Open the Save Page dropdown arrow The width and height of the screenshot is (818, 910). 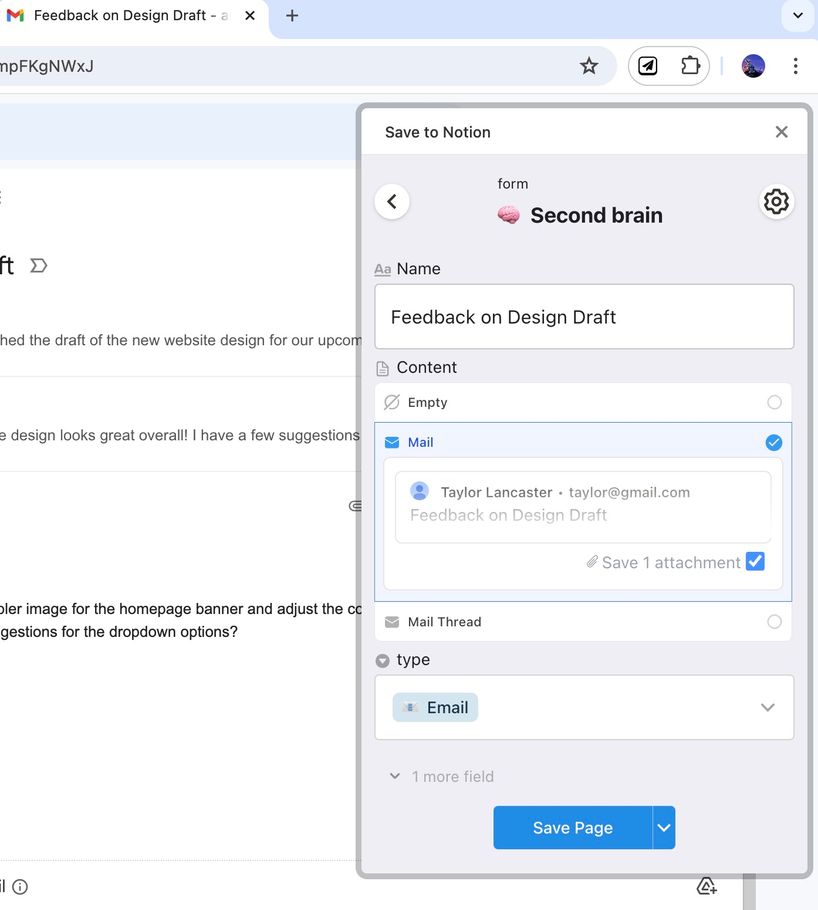click(x=663, y=827)
